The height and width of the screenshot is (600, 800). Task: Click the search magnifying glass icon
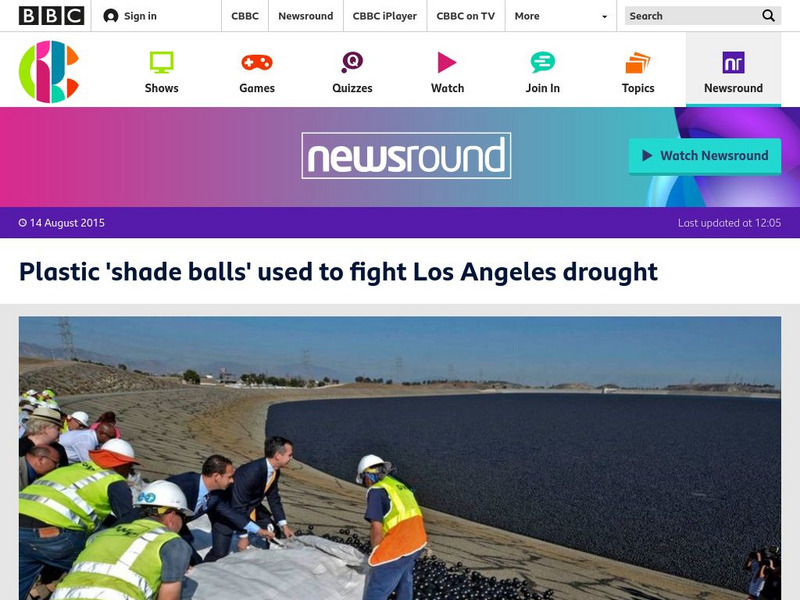pyautogui.click(x=768, y=16)
